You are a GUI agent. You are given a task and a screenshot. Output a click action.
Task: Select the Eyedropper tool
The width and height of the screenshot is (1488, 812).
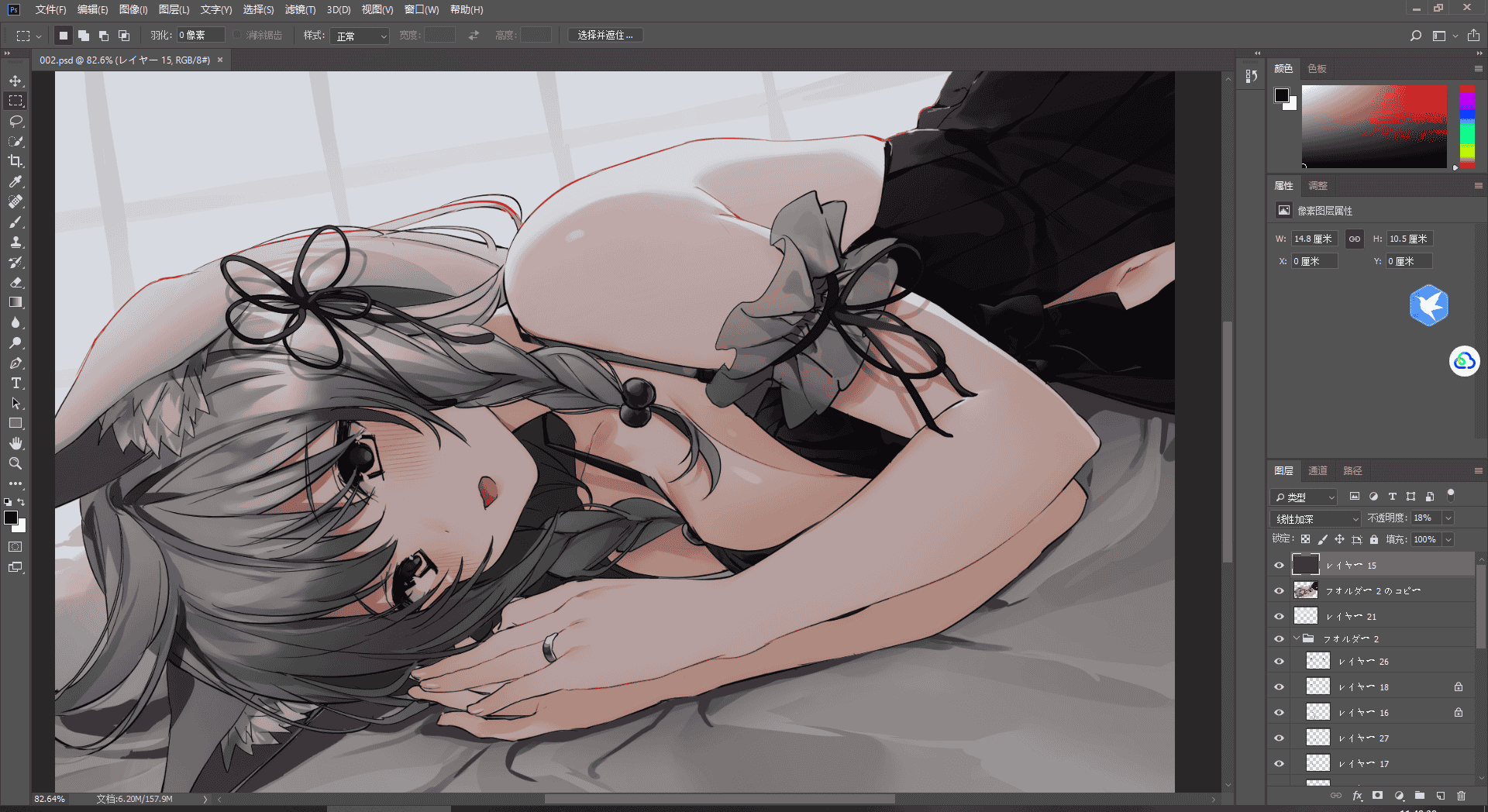point(15,181)
